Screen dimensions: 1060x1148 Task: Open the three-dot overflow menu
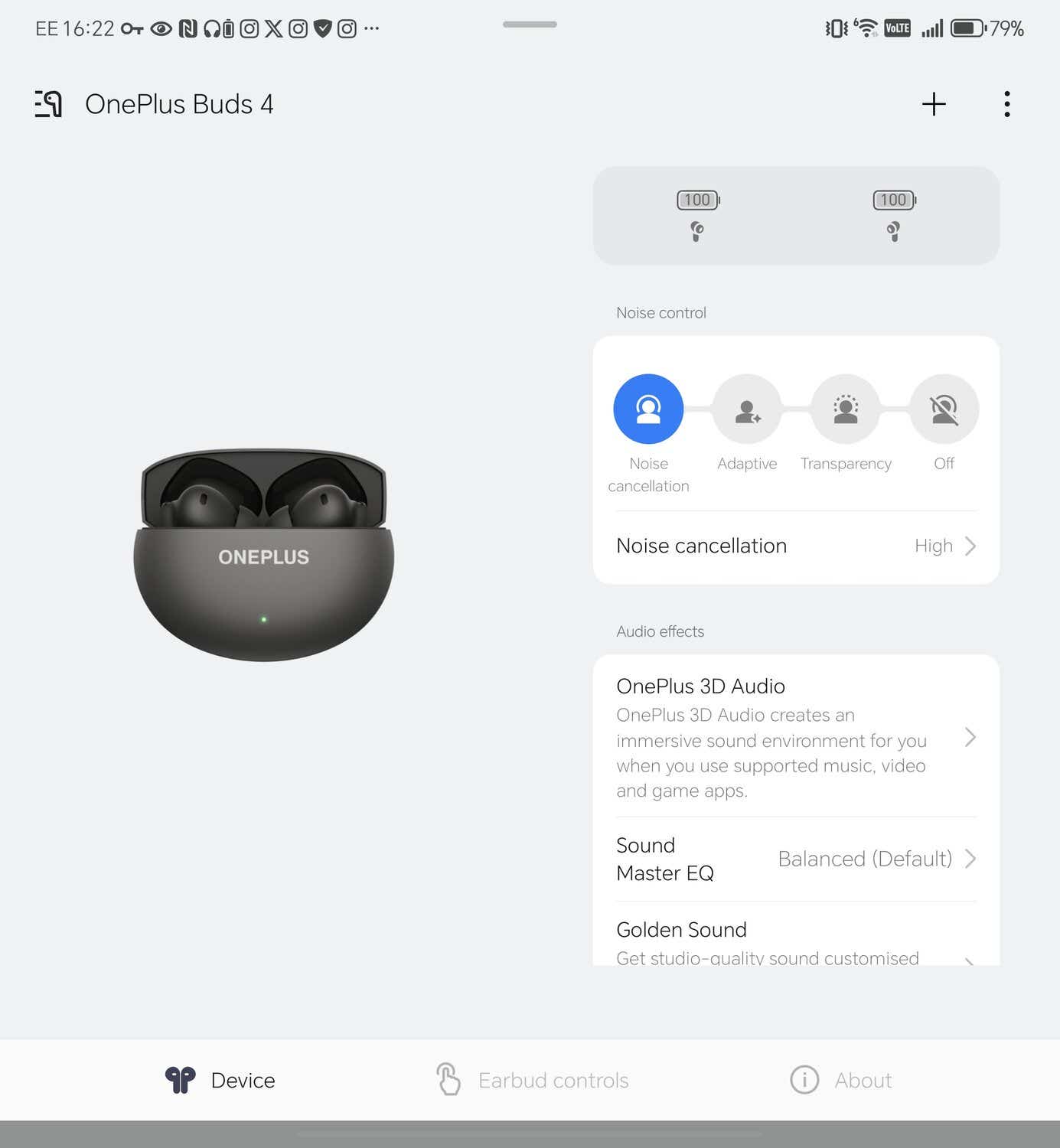(1007, 104)
